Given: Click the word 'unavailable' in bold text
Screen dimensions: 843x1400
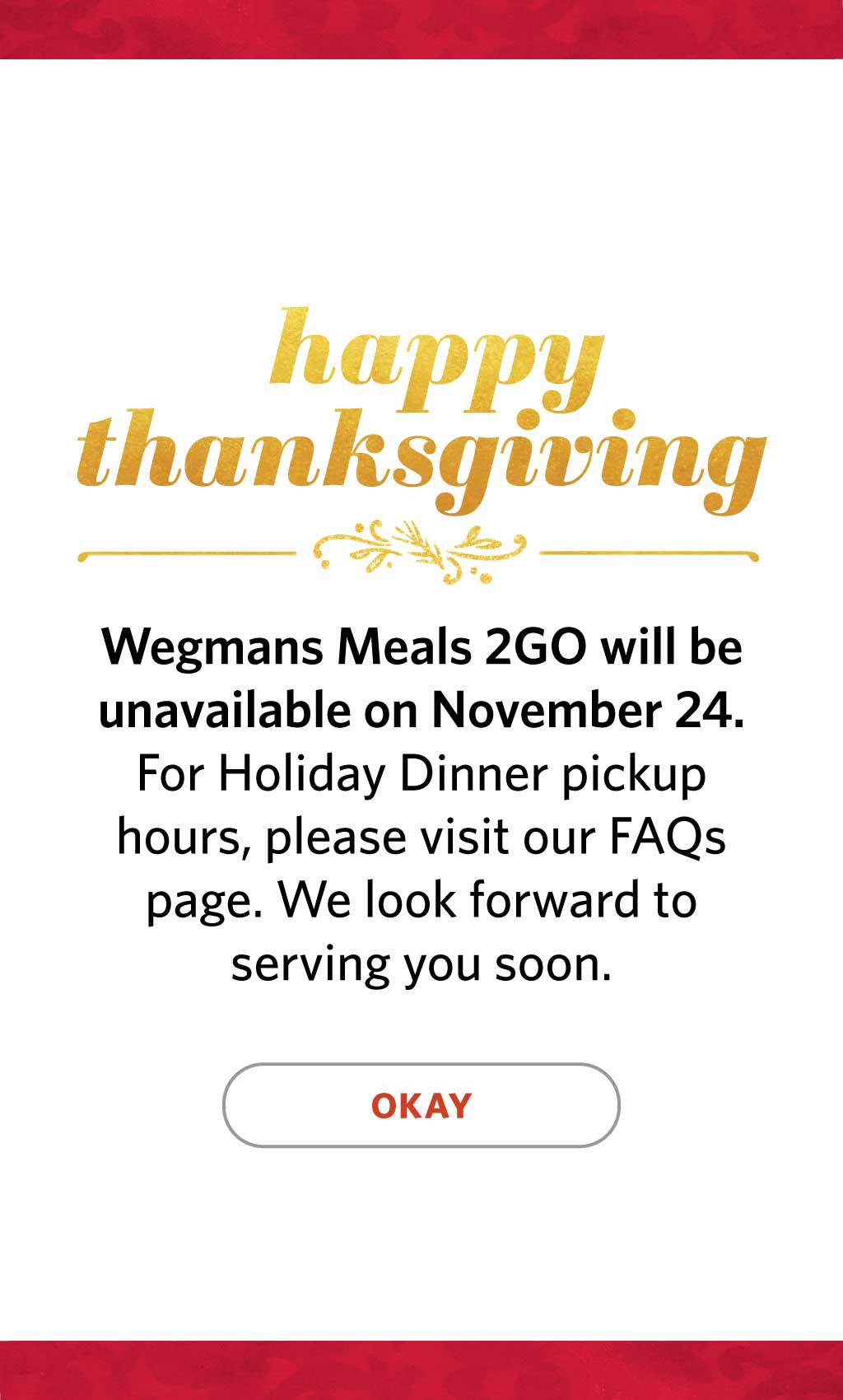Looking at the screenshot, I should point(225,710).
